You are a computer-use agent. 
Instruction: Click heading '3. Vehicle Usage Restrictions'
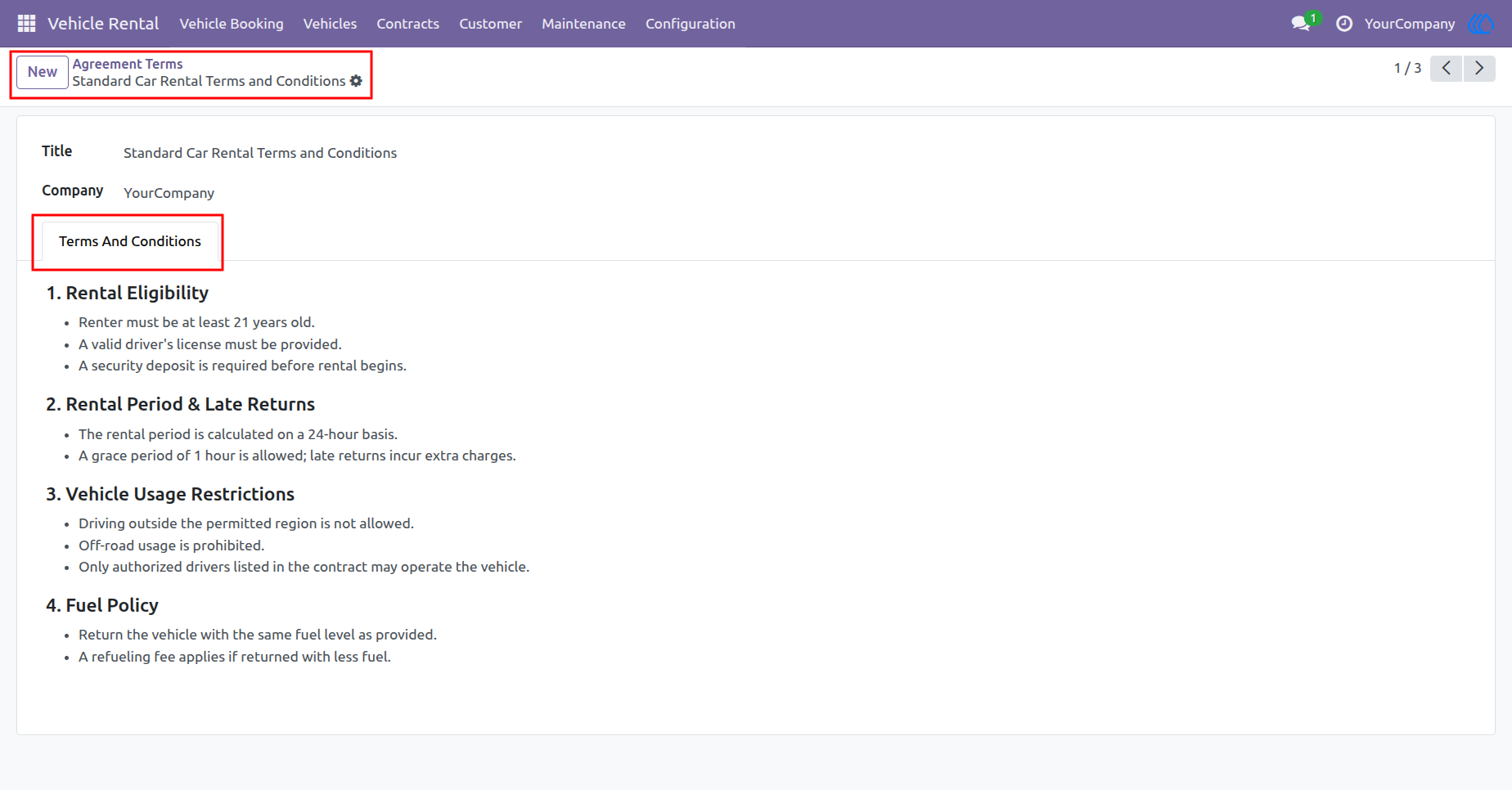170,494
